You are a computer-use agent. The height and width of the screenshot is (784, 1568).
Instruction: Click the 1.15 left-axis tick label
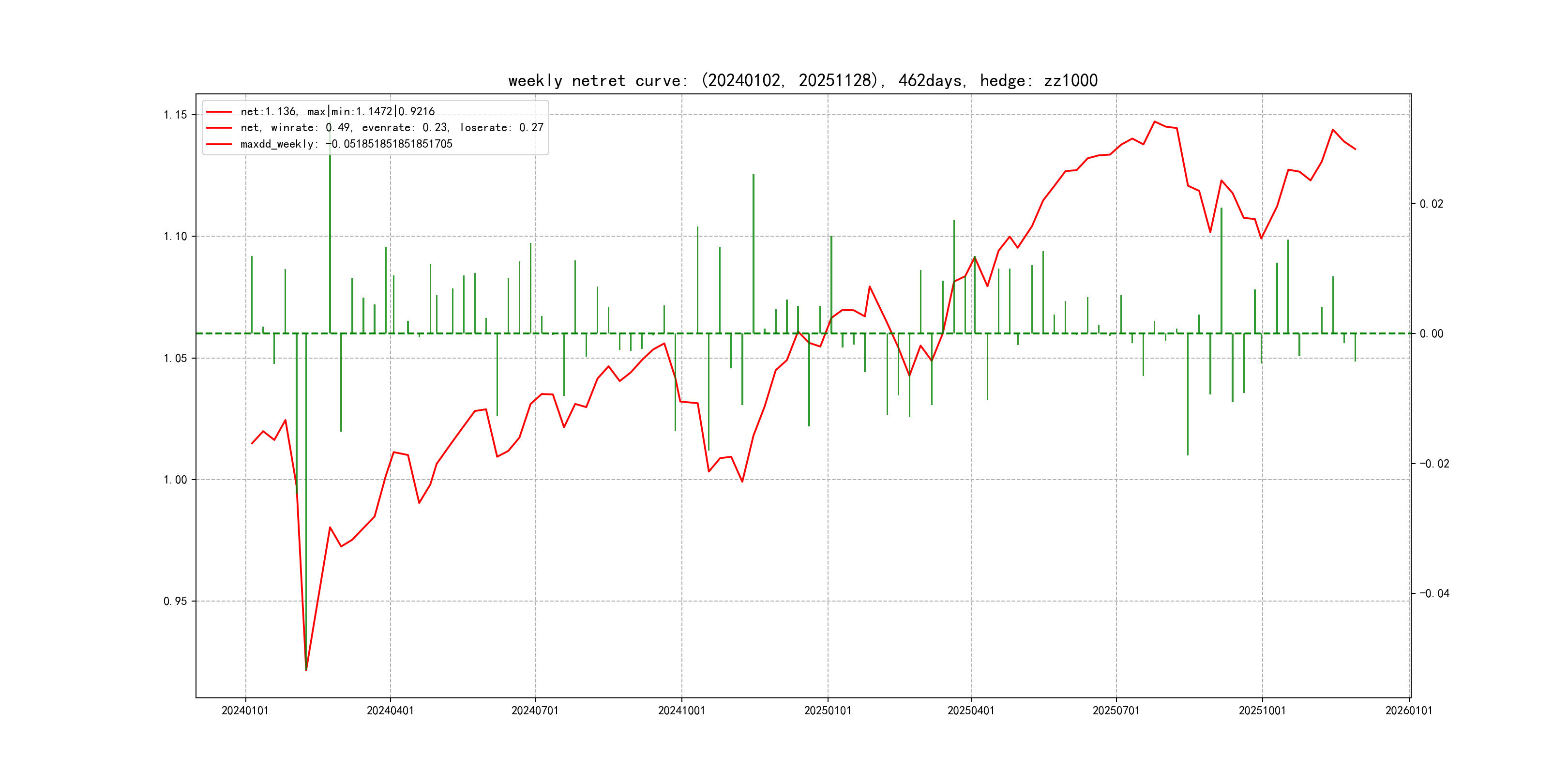175,115
